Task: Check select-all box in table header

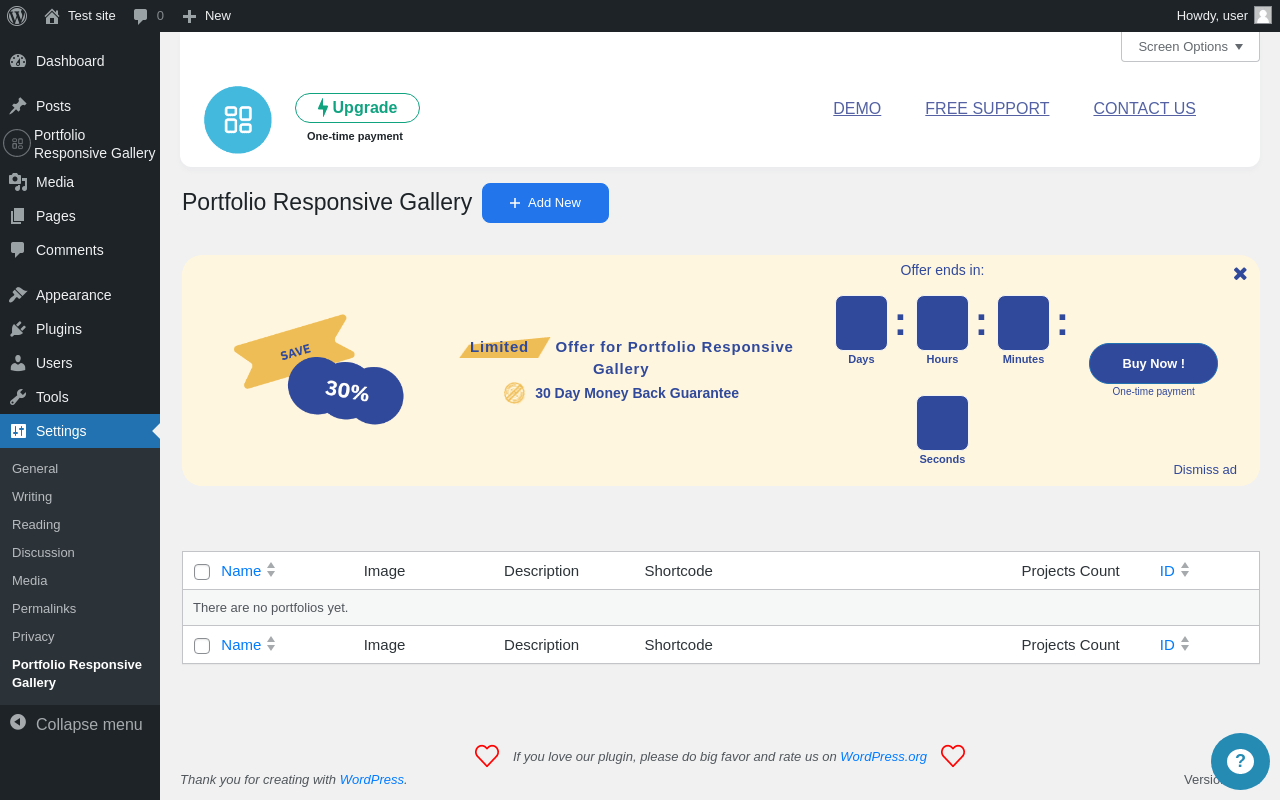Action: point(202,572)
